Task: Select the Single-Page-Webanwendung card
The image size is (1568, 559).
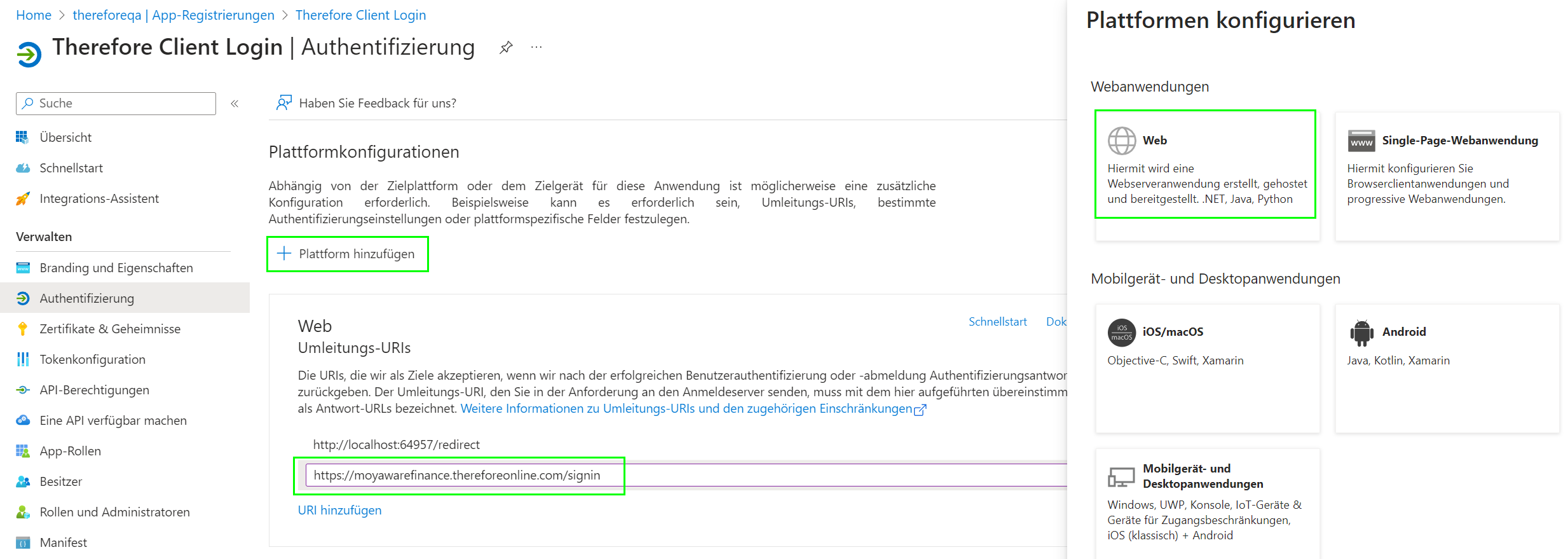Action: [1447, 176]
